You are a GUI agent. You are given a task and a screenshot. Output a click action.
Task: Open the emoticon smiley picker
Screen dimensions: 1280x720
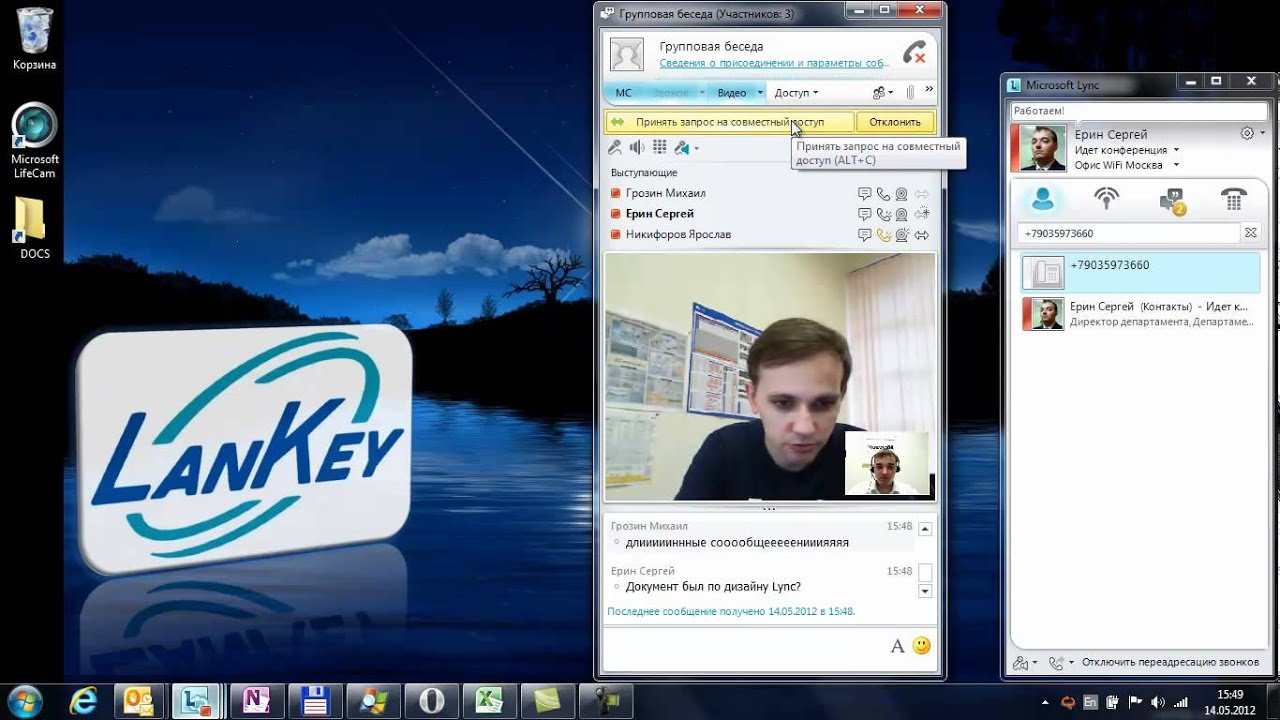pos(921,646)
